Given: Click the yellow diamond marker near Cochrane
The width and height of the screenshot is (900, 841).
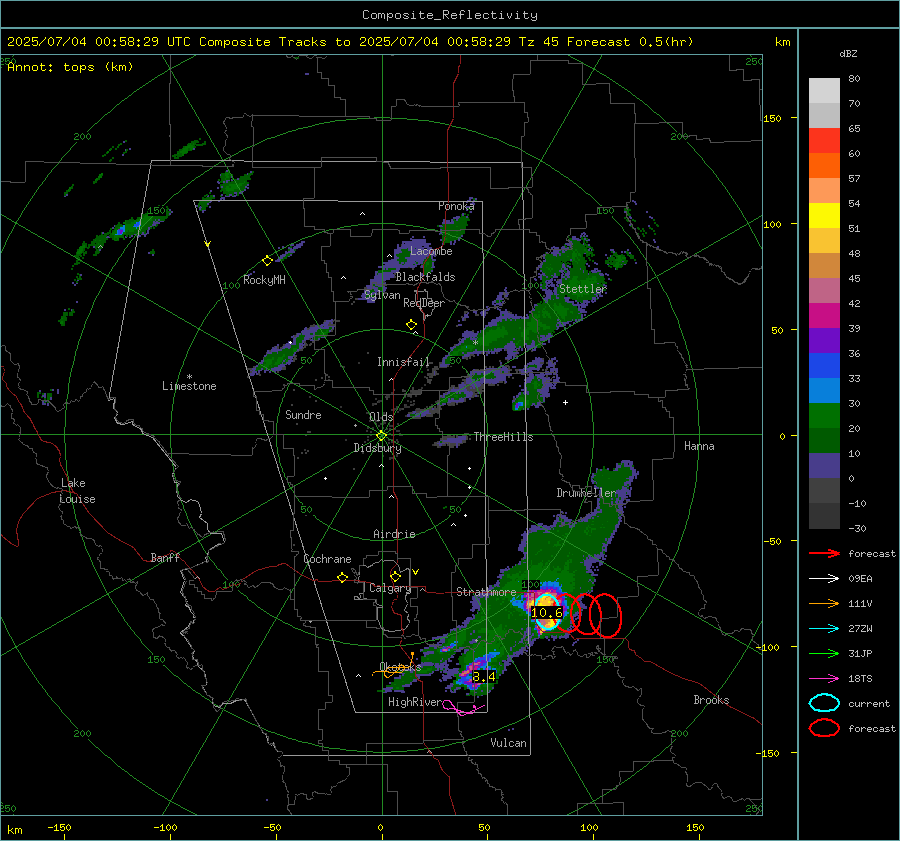Looking at the screenshot, I should click(x=343, y=578).
